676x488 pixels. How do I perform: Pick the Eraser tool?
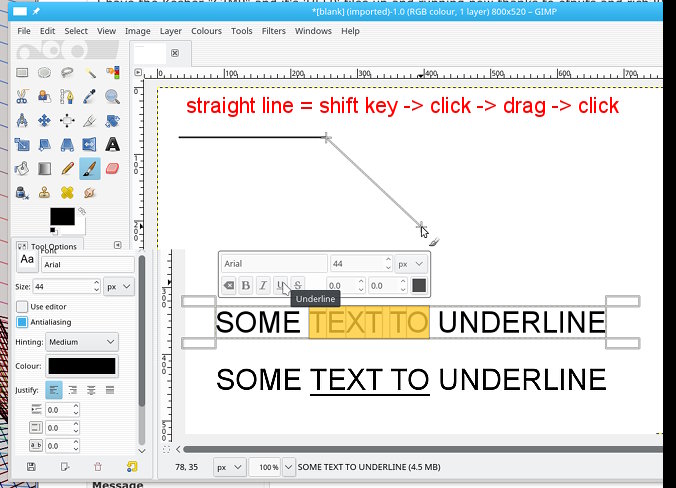tap(112, 169)
